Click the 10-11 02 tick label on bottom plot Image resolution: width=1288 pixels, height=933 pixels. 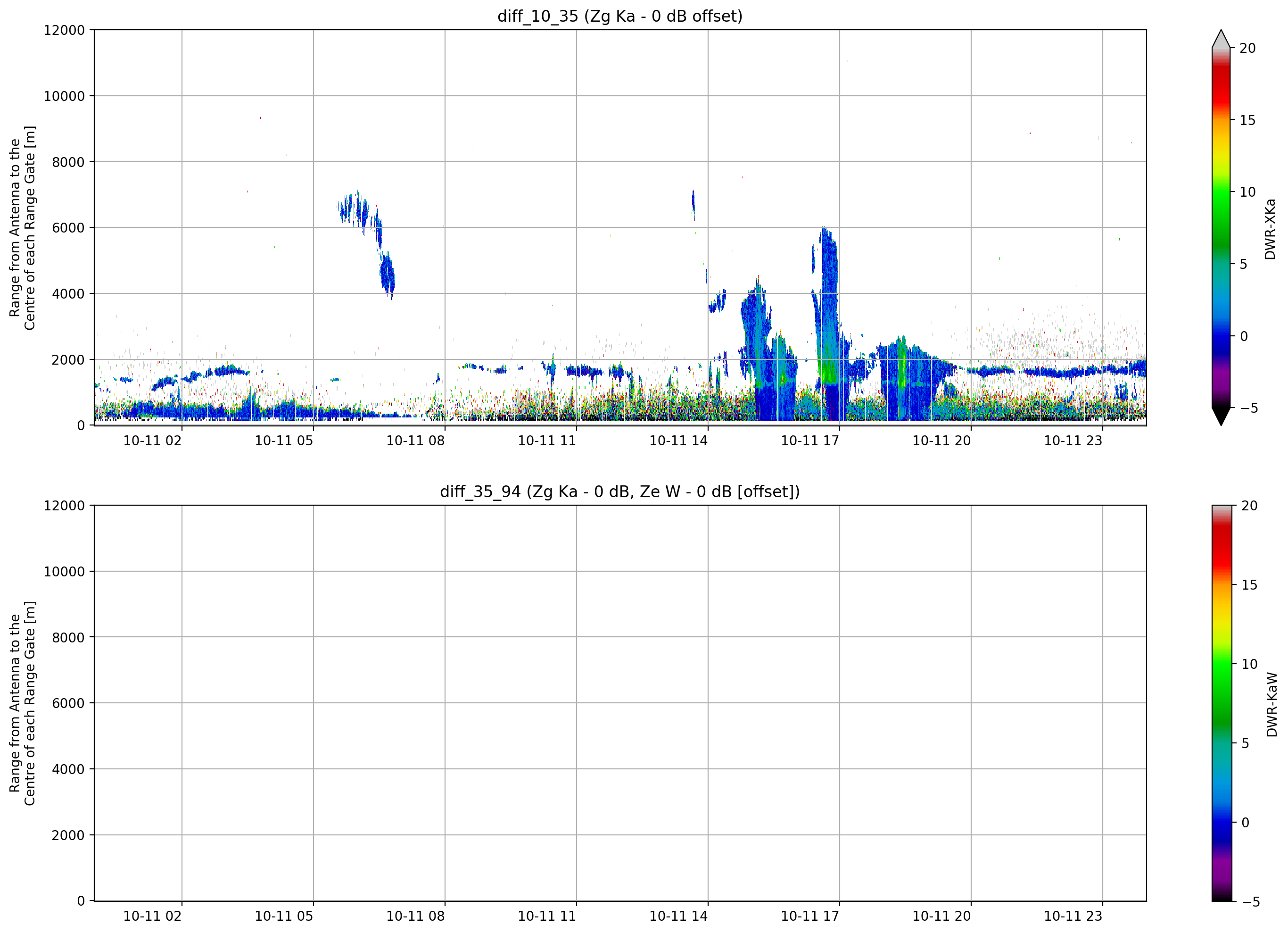[152, 916]
